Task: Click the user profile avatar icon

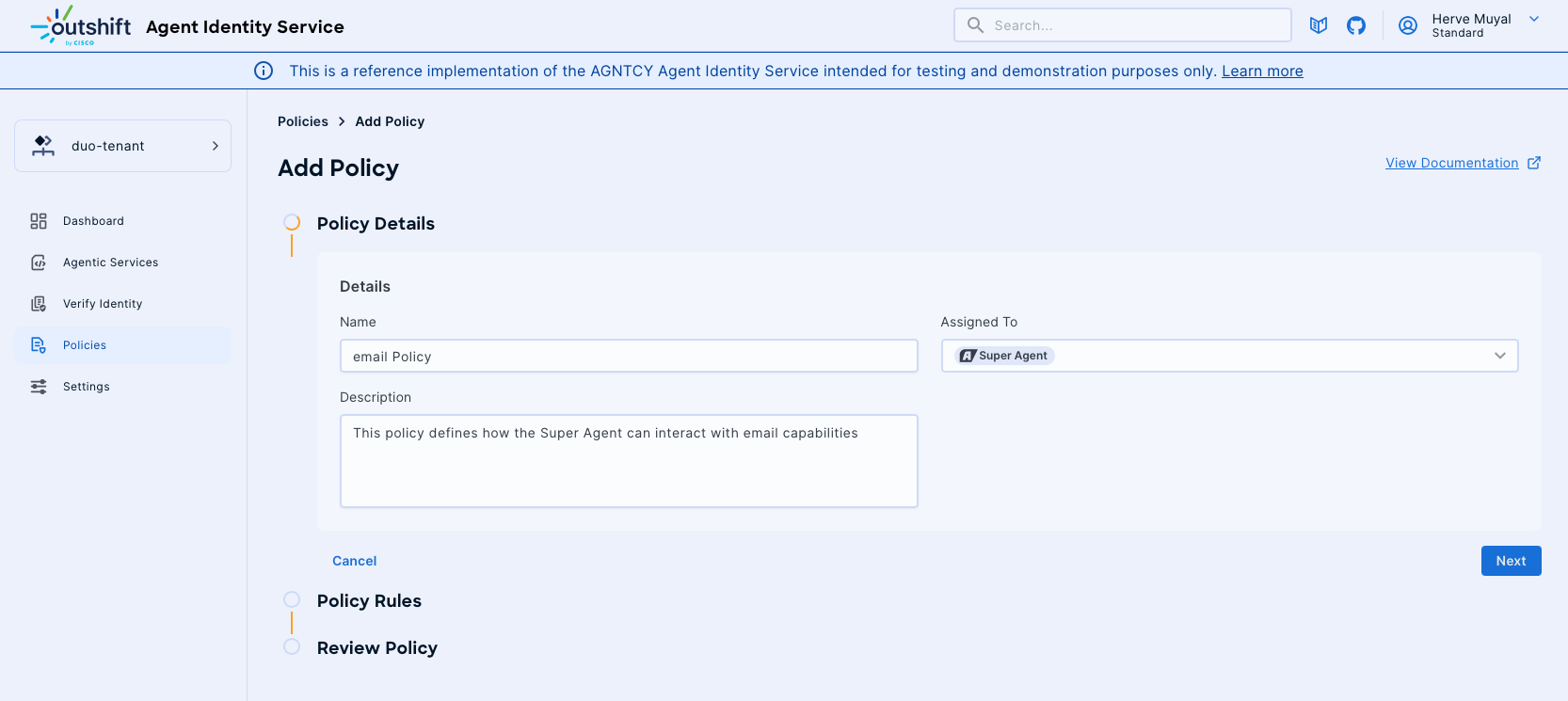Action: pos(1408,25)
